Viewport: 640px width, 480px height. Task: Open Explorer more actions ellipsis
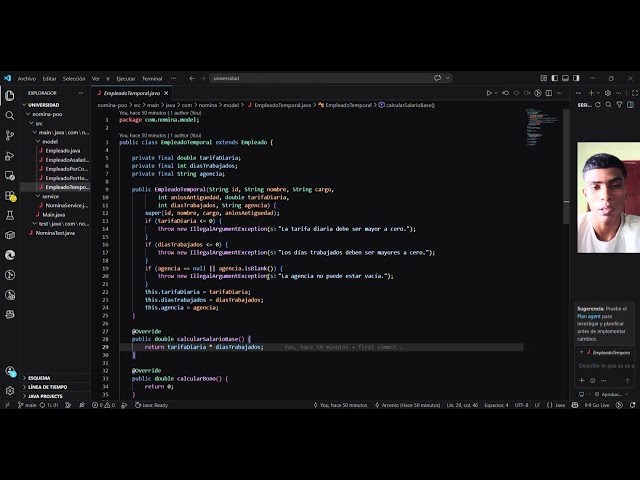pos(81,93)
